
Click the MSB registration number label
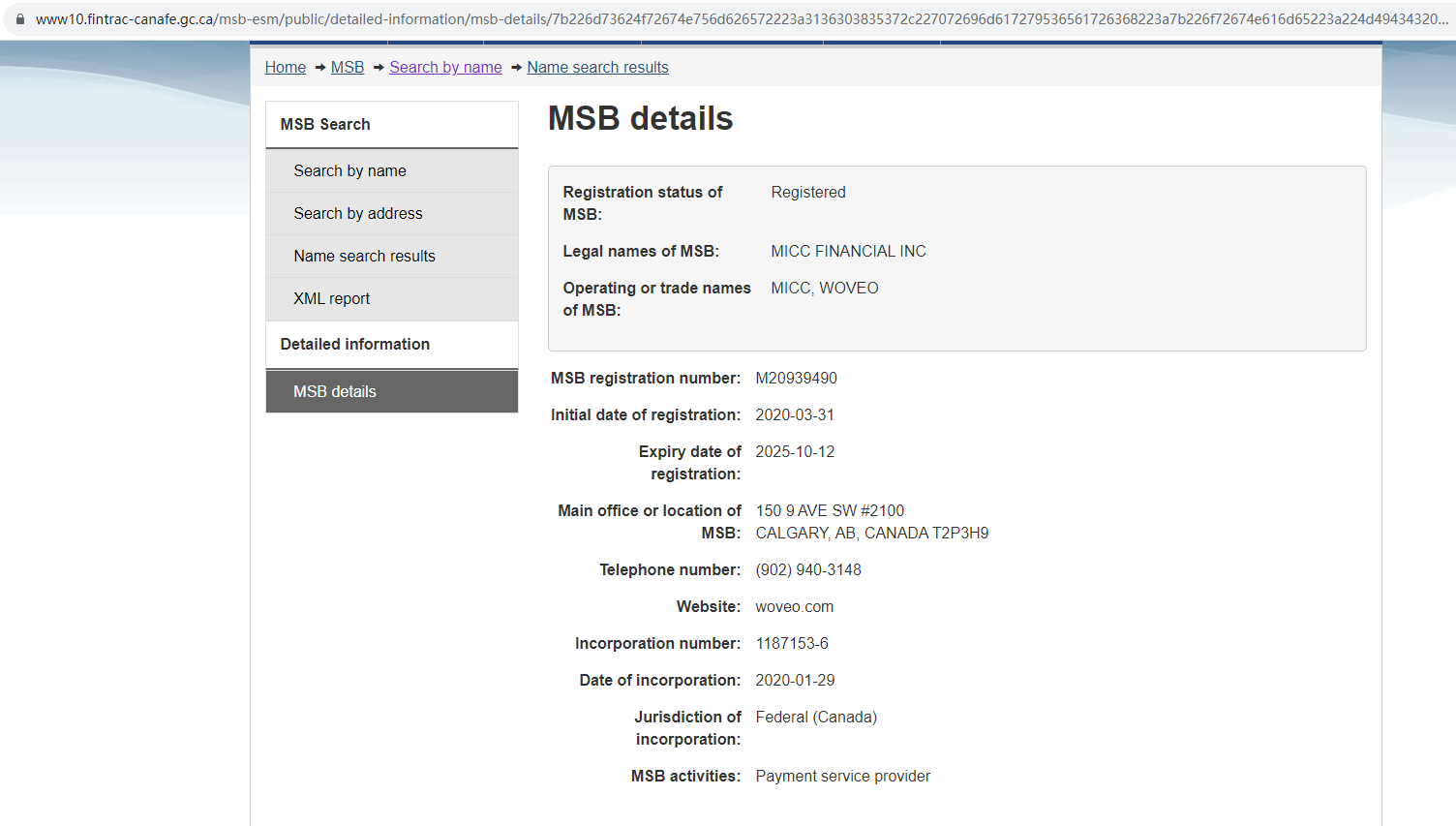click(646, 378)
